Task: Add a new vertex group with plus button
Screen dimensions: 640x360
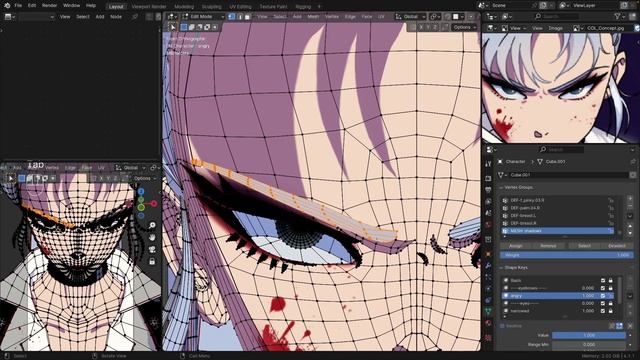Action: [630, 199]
